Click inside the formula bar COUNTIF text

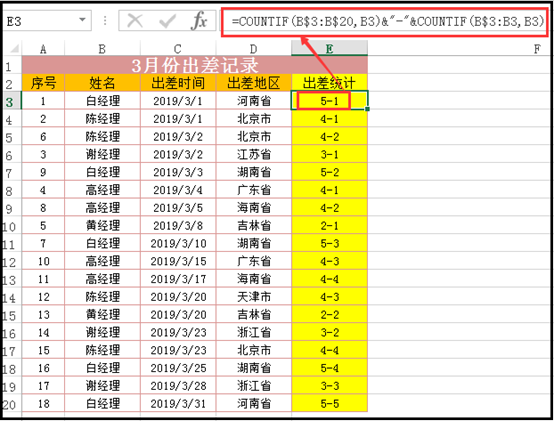[387, 22]
